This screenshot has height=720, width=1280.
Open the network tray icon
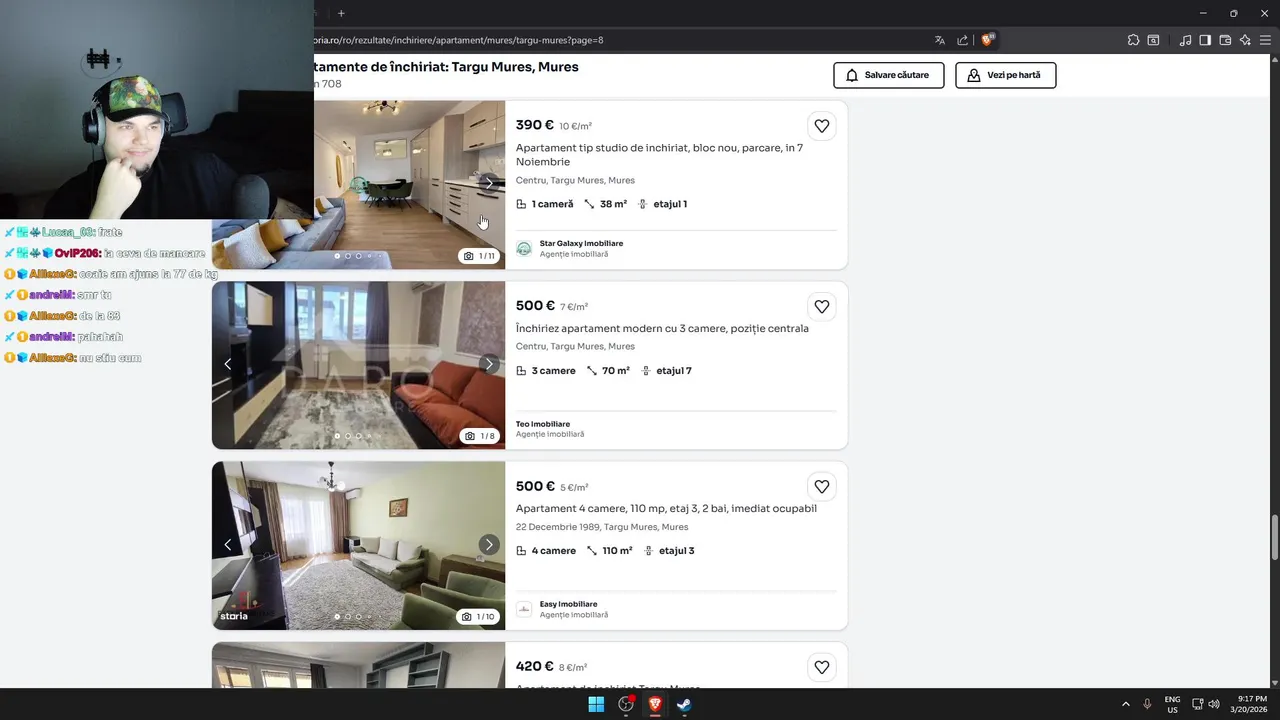click(x=1197, y=704)
